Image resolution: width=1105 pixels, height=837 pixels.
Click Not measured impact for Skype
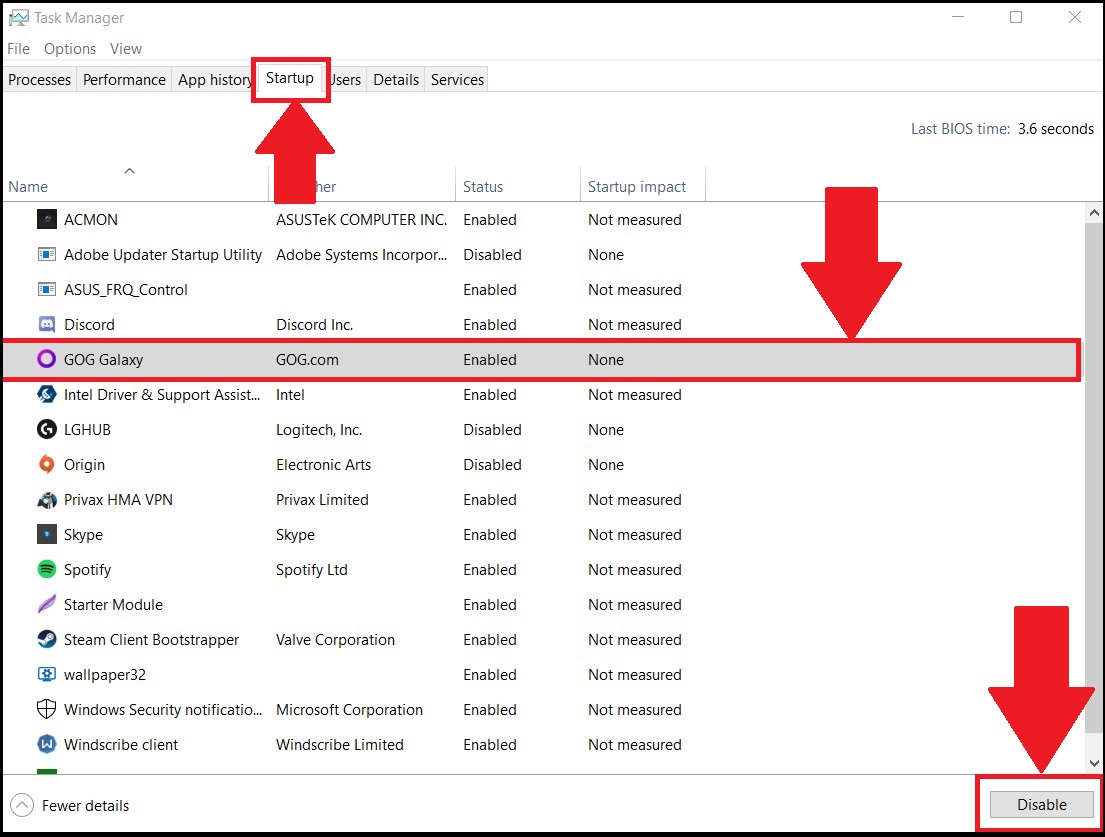pyautogui.click(x=635, y=534)
